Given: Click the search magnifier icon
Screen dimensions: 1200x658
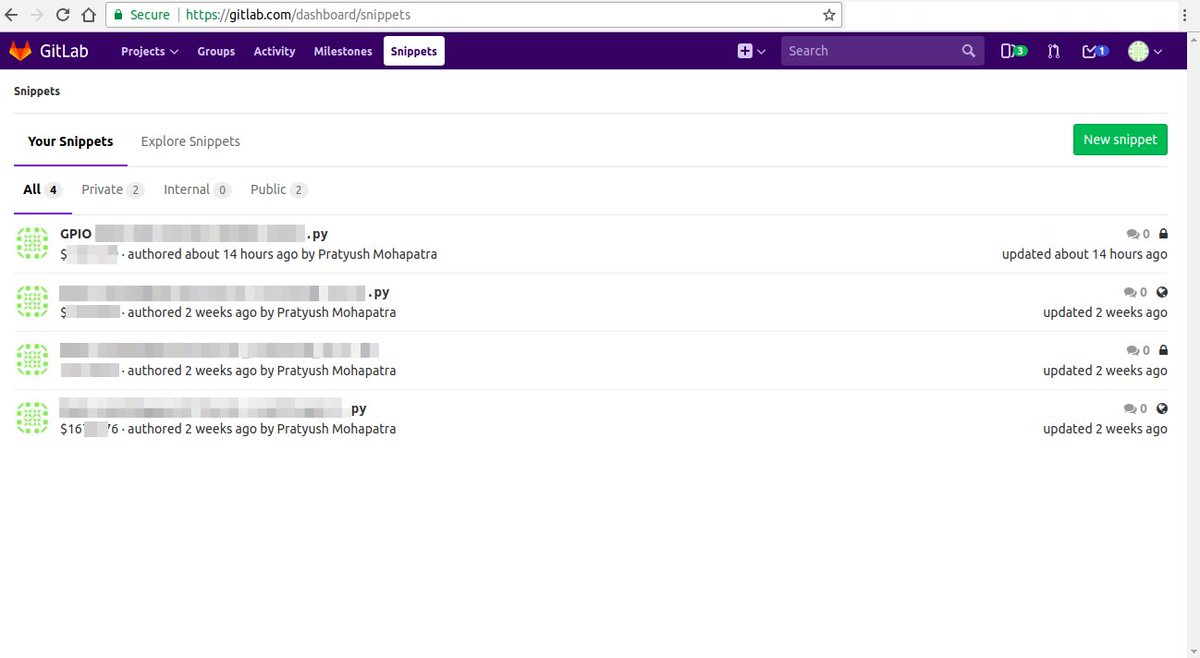Looking at the screenshot, I should [x=968, y=51].
